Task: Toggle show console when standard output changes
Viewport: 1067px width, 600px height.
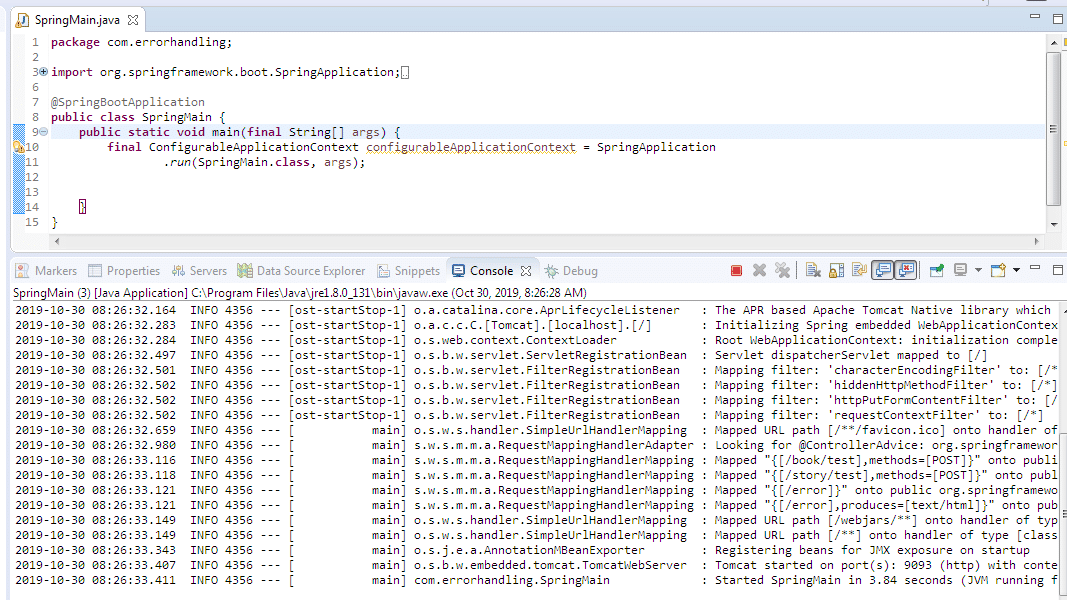Action: click(882, 270)
